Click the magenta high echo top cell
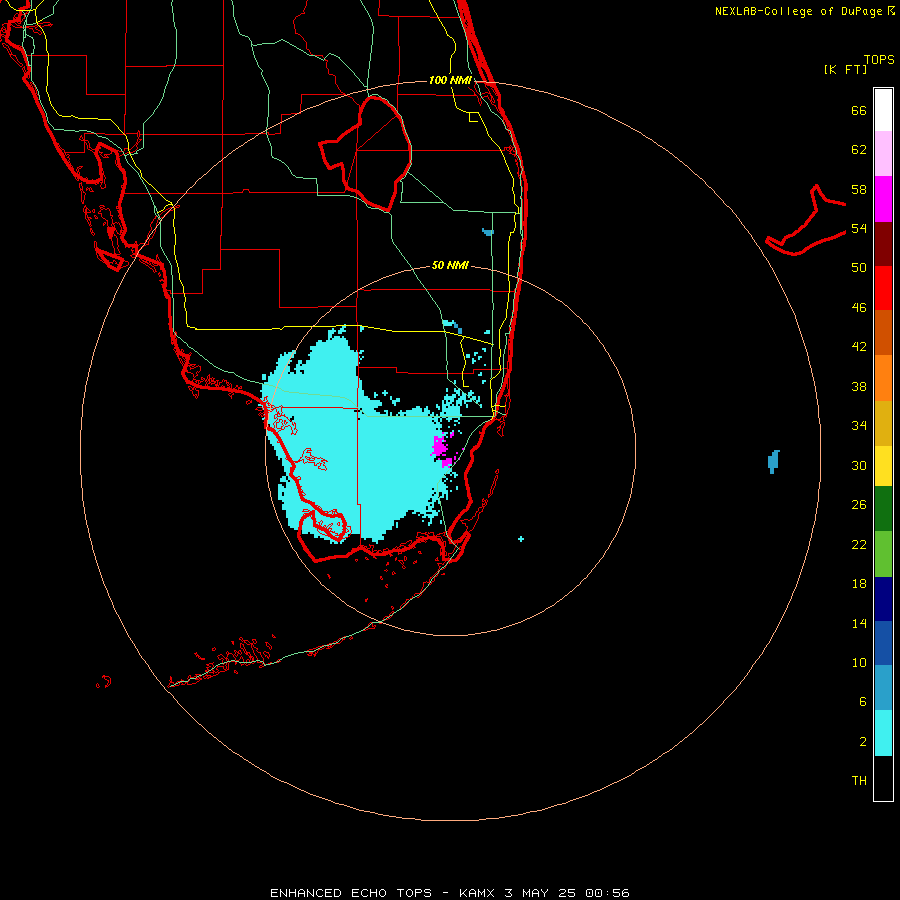 442,449
